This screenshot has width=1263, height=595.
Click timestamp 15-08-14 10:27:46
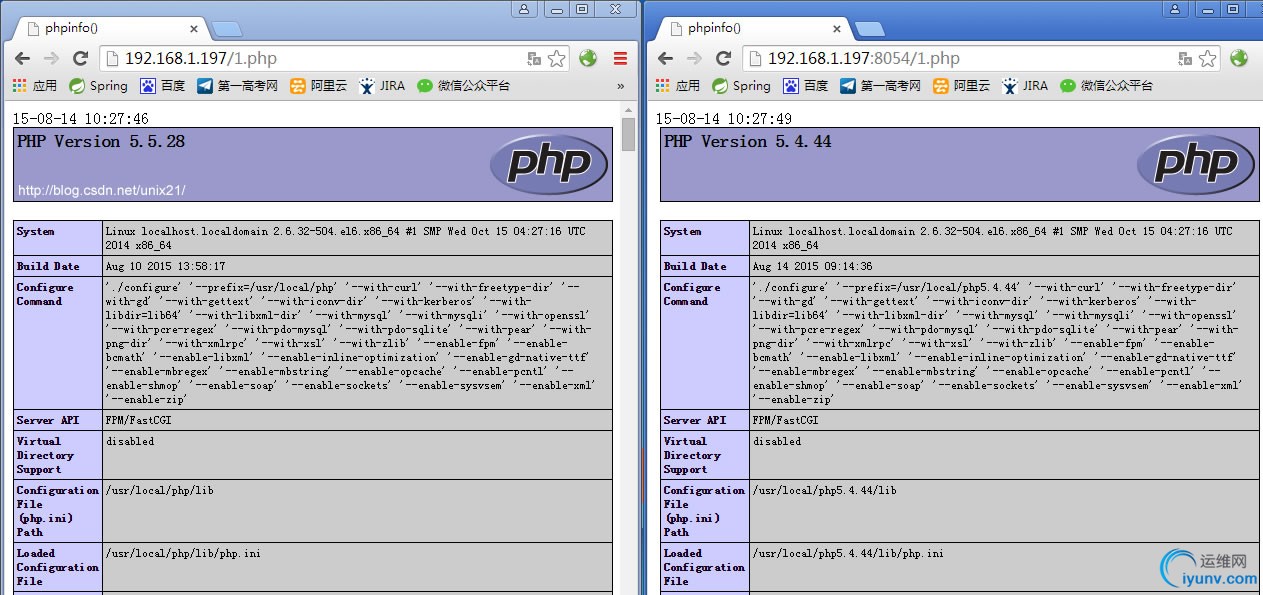coord(81,119)
